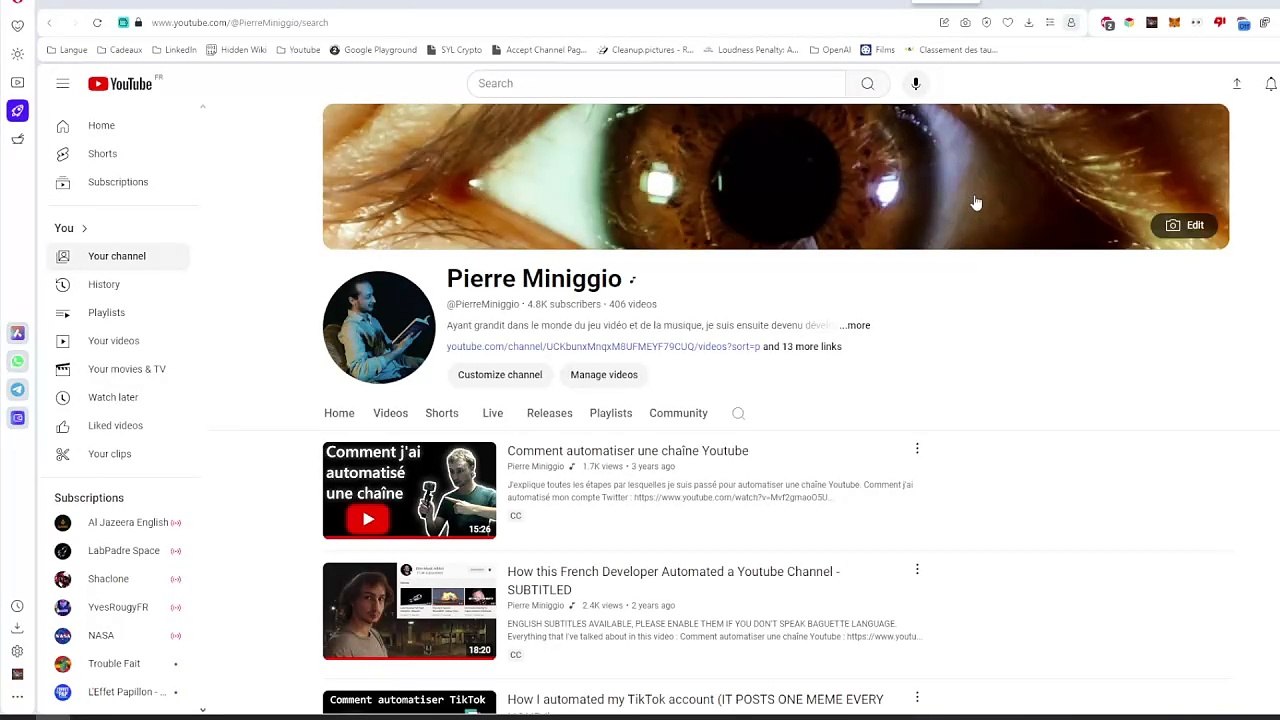The height and width of the screenshot is (720, 1280).
Task: Open the OpenAI bookmarks folder
Action: click(x=830, y=50)
